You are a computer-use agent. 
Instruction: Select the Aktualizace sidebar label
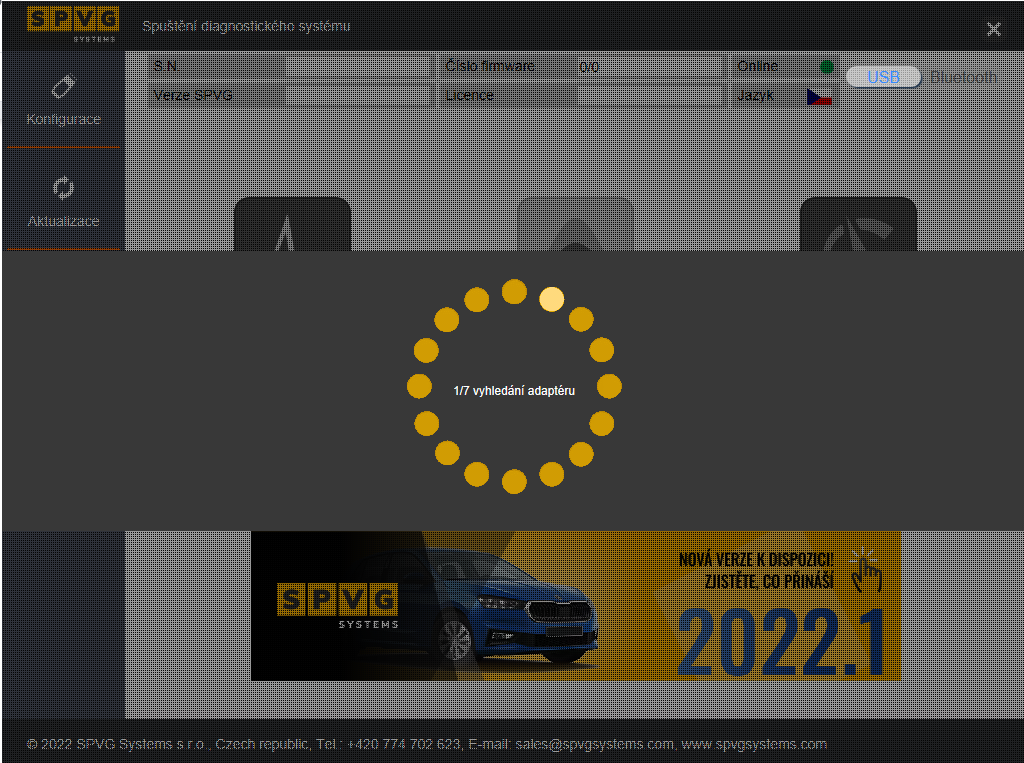click(x=63, y=221)
